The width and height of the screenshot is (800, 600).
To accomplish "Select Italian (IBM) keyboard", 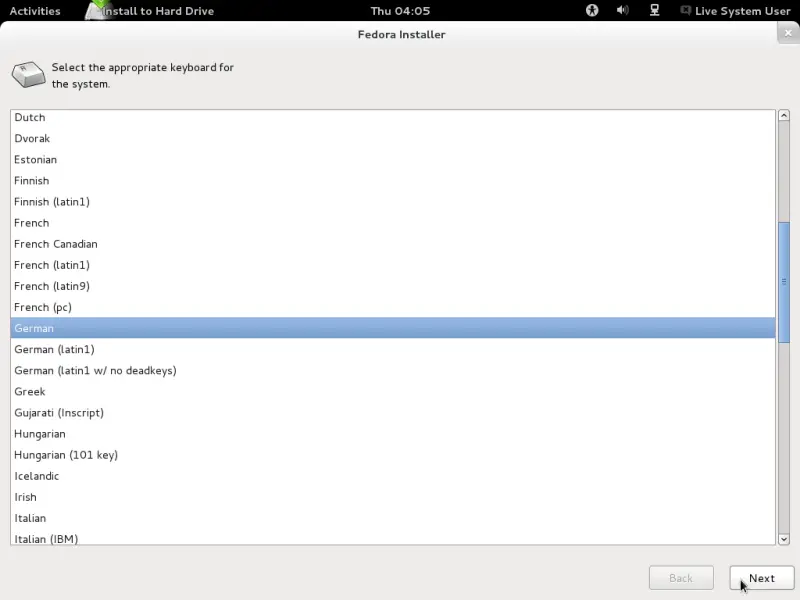I will point(393,537).
